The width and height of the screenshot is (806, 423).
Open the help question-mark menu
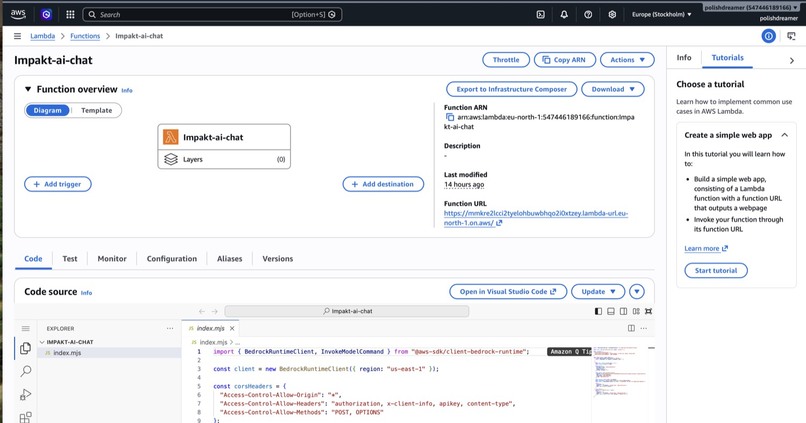click(588, 14)
